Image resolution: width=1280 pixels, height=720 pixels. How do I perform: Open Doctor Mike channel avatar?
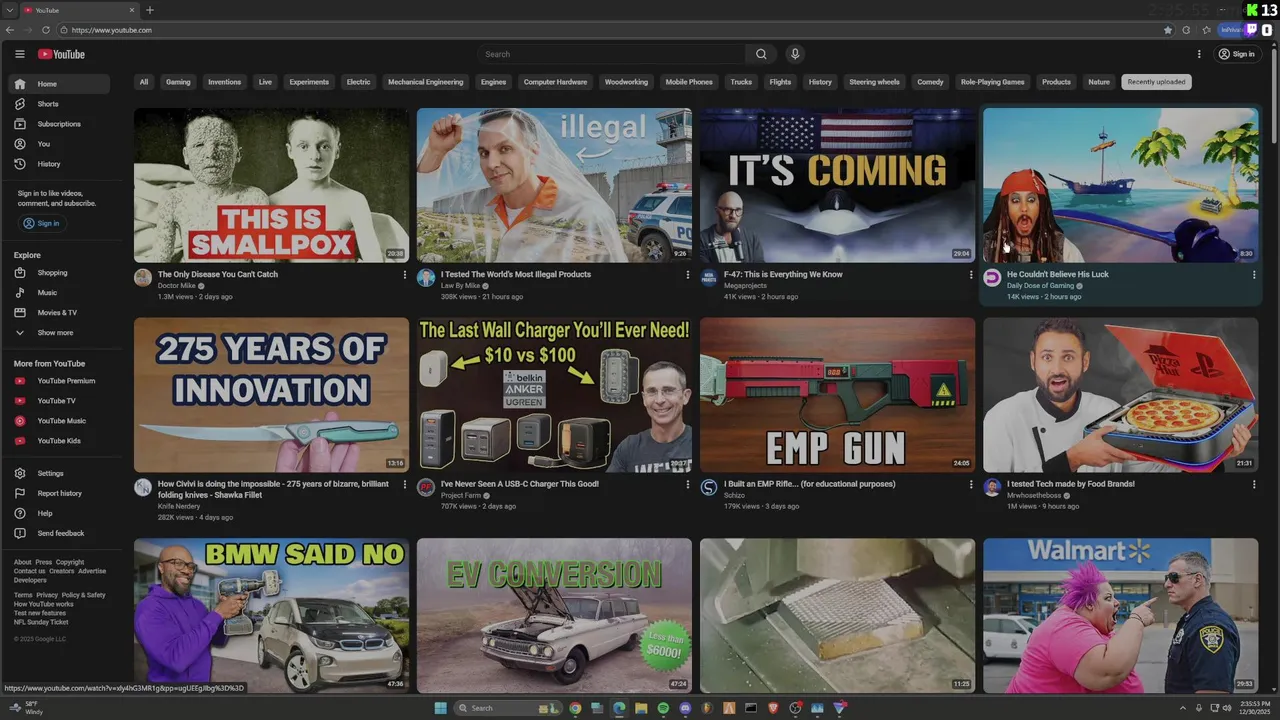[x=143, y=278]
